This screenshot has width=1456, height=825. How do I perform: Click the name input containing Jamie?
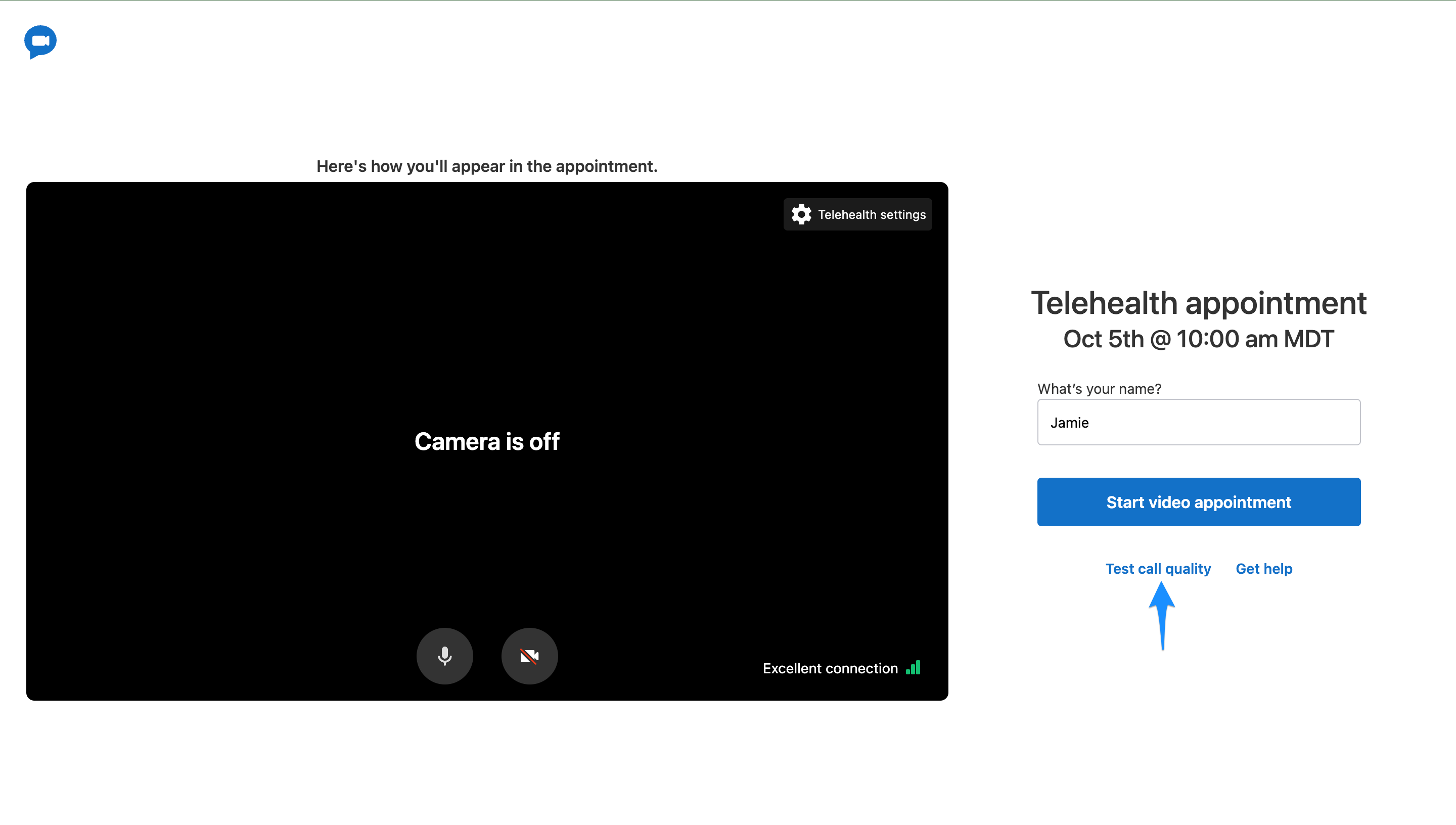[1198, 422]
